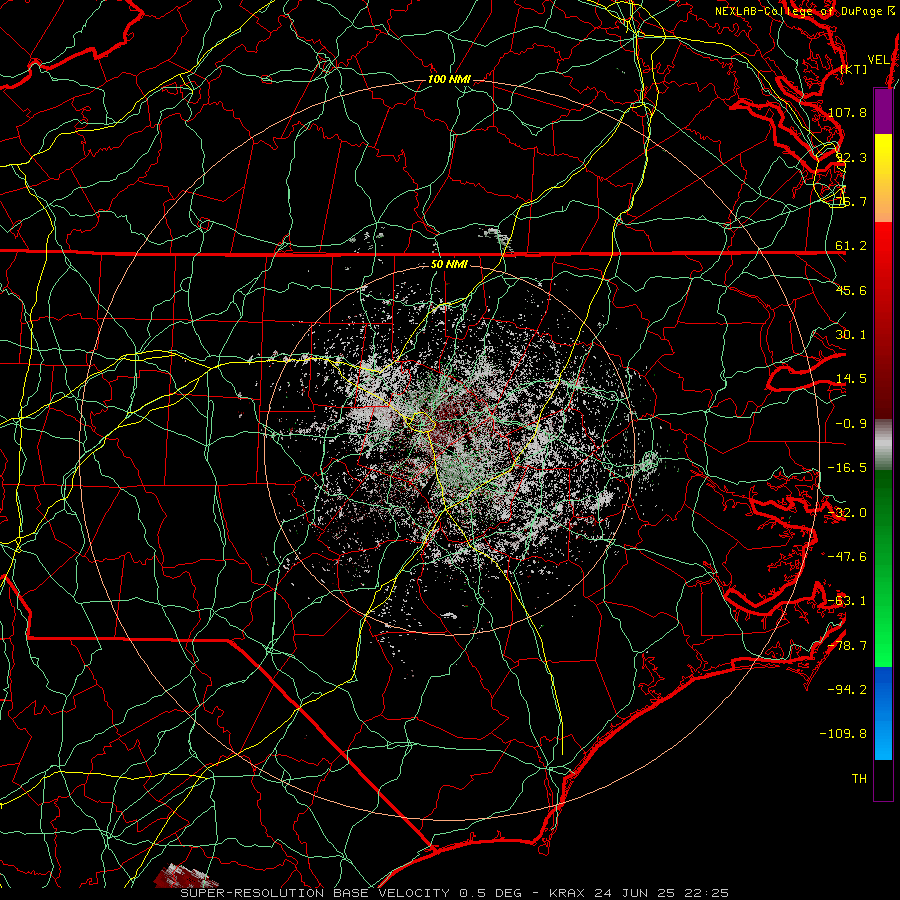The height and width of the screenshot is (900, 900).
Task: Click the -63.1 velocity scale value
Action: 847,601
